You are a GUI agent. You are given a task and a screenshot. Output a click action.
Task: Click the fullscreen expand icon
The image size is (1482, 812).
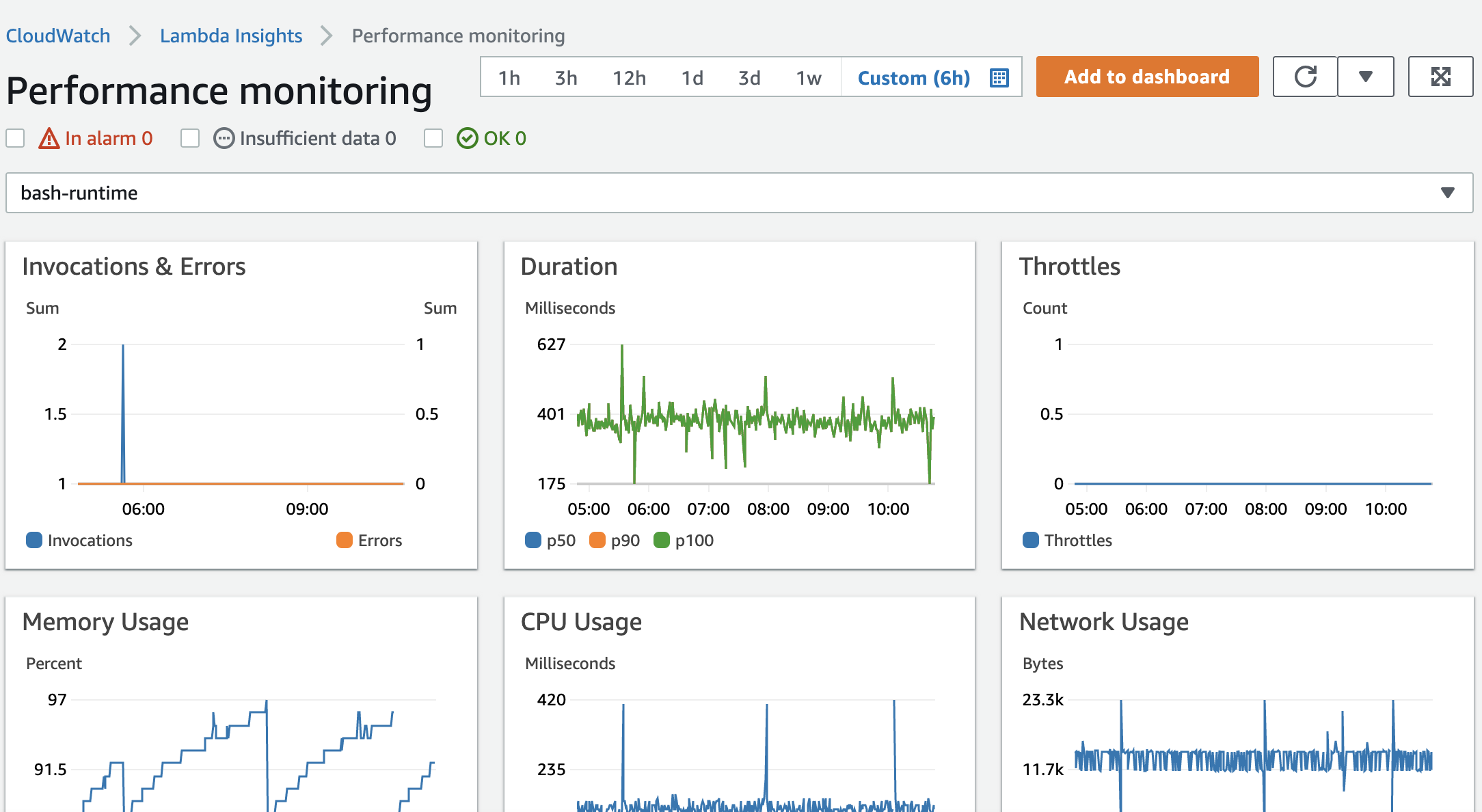pos(1441,77)
